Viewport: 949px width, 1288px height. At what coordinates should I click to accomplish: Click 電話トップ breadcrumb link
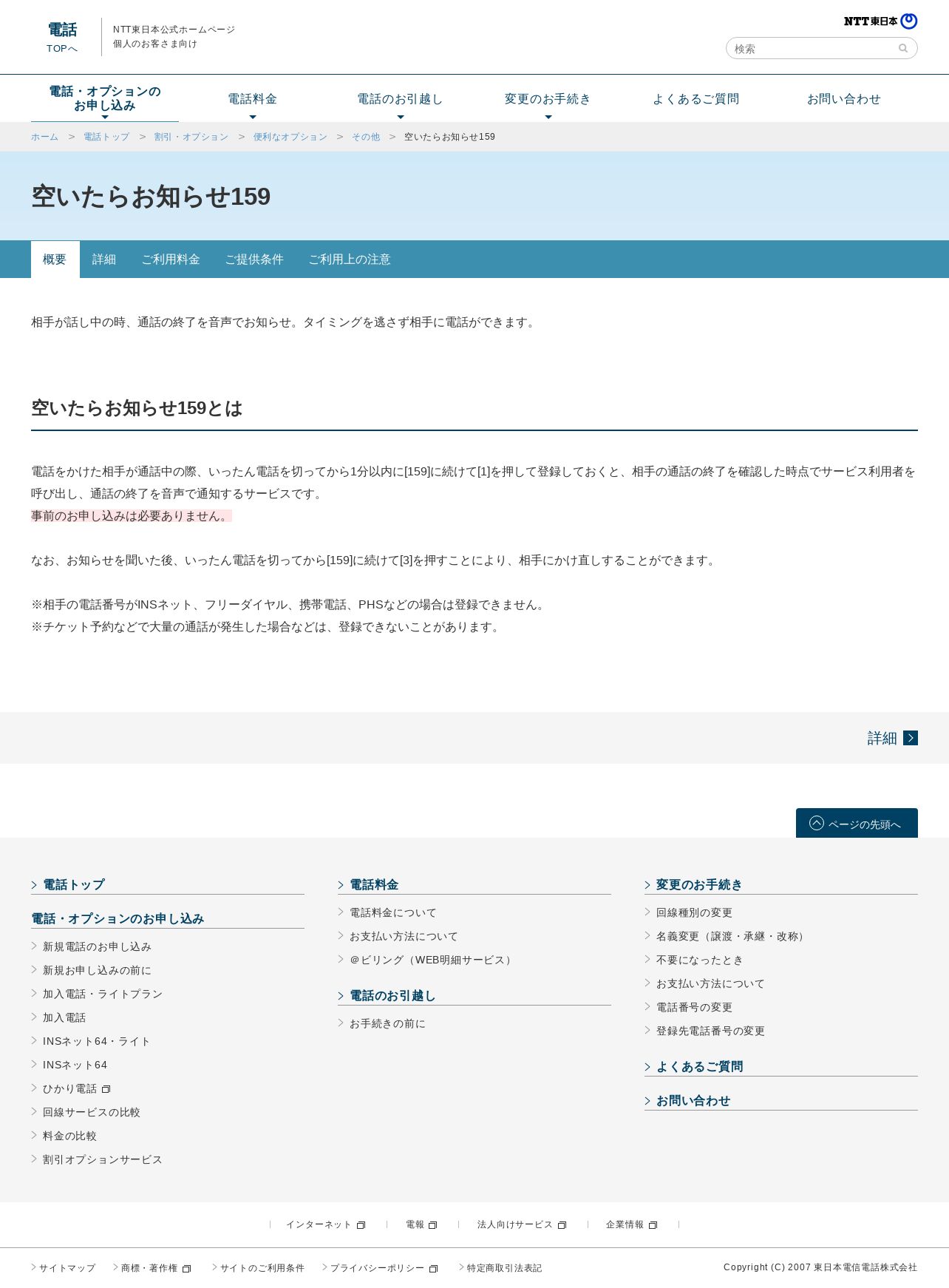tap(106, 137)
